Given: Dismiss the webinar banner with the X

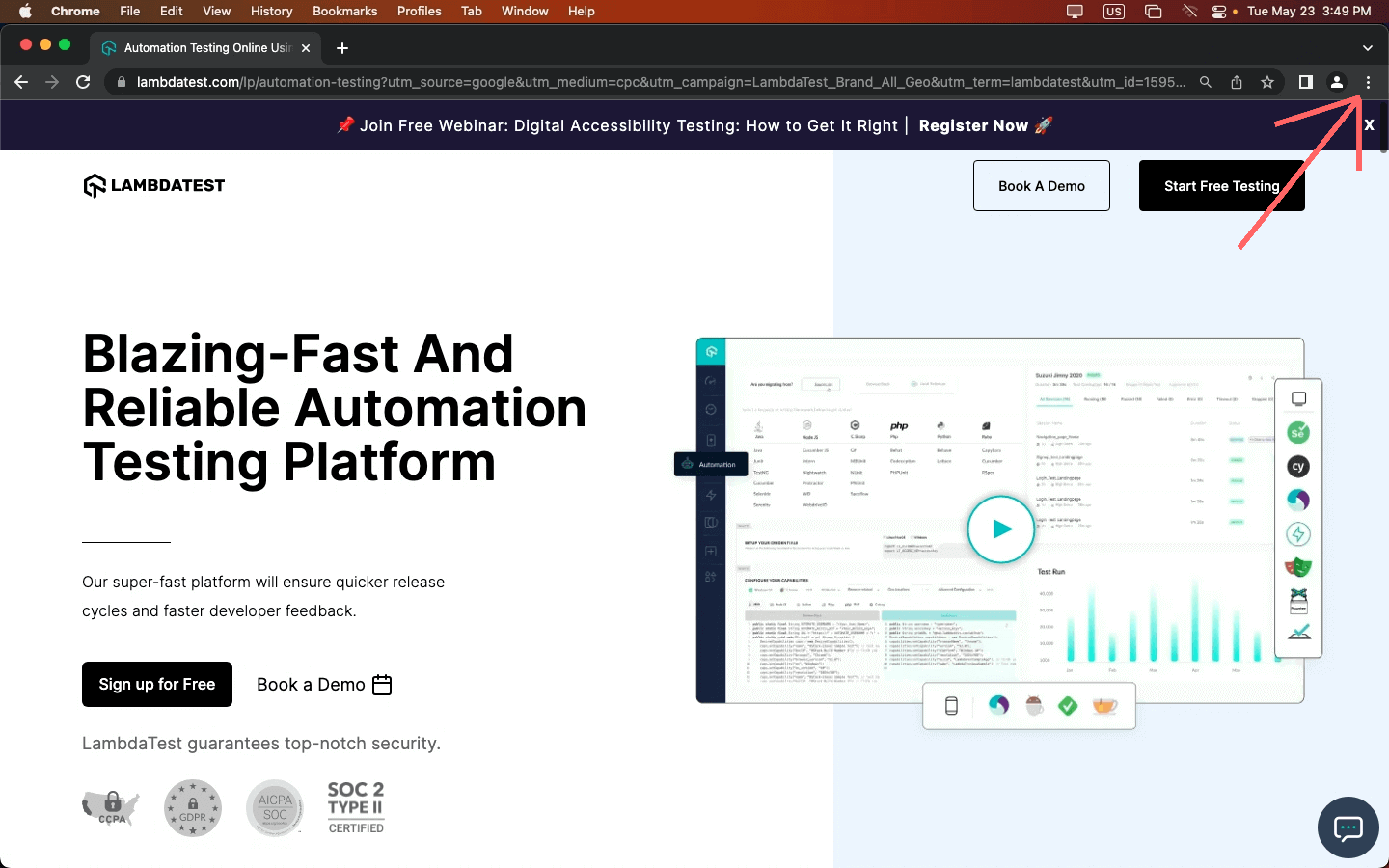Looking at the screenshot, I should click(1369, 125).
